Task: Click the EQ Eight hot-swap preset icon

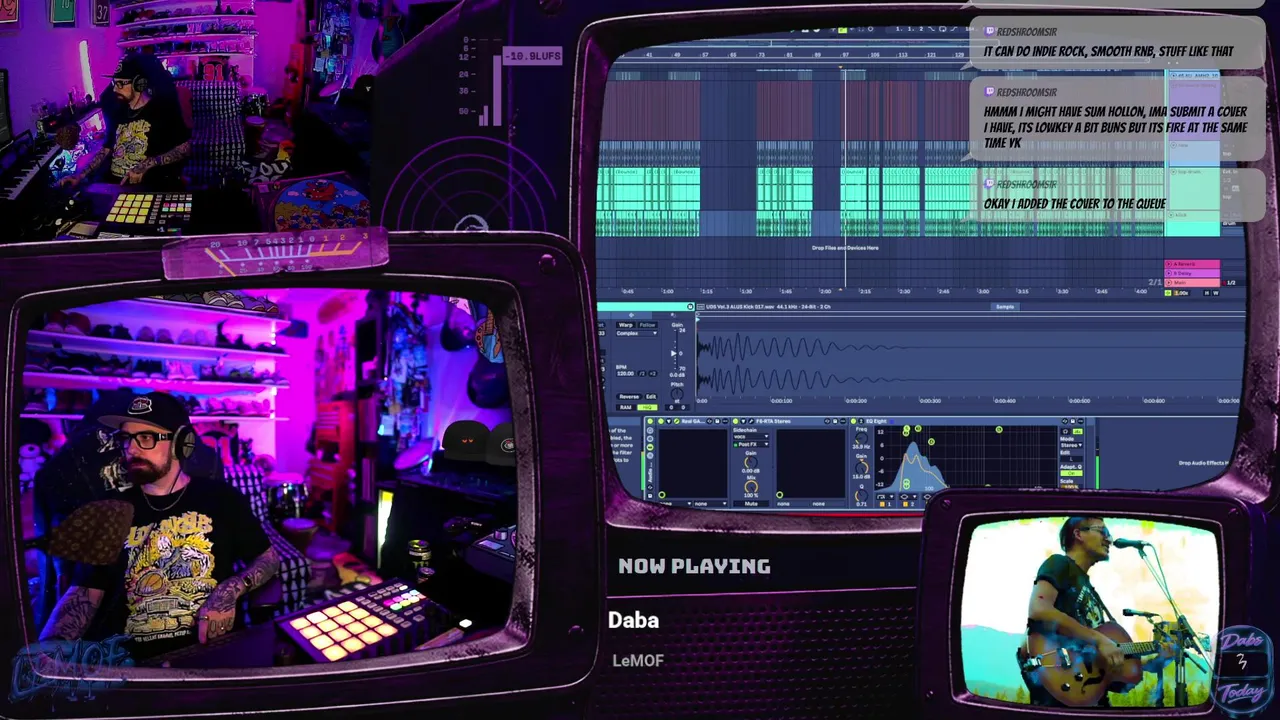Action: point(1065,421)
